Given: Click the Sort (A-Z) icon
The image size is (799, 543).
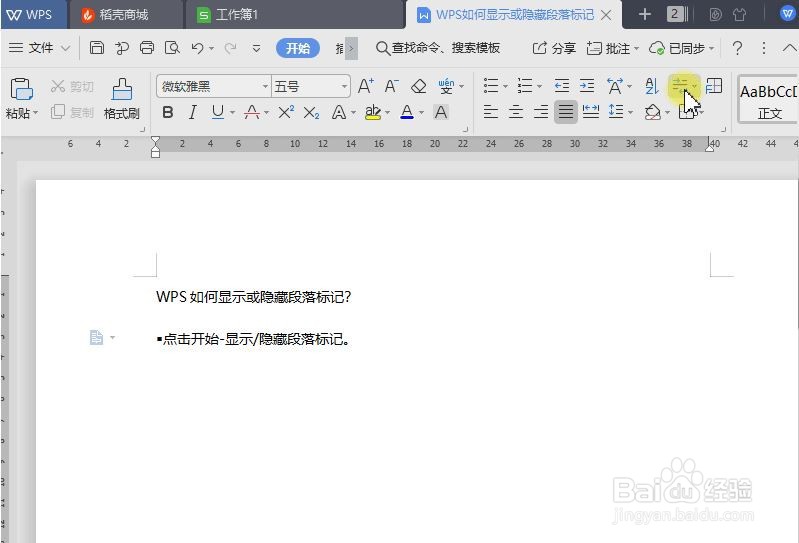Looking at the screenshot, I should tap(652, 86).
